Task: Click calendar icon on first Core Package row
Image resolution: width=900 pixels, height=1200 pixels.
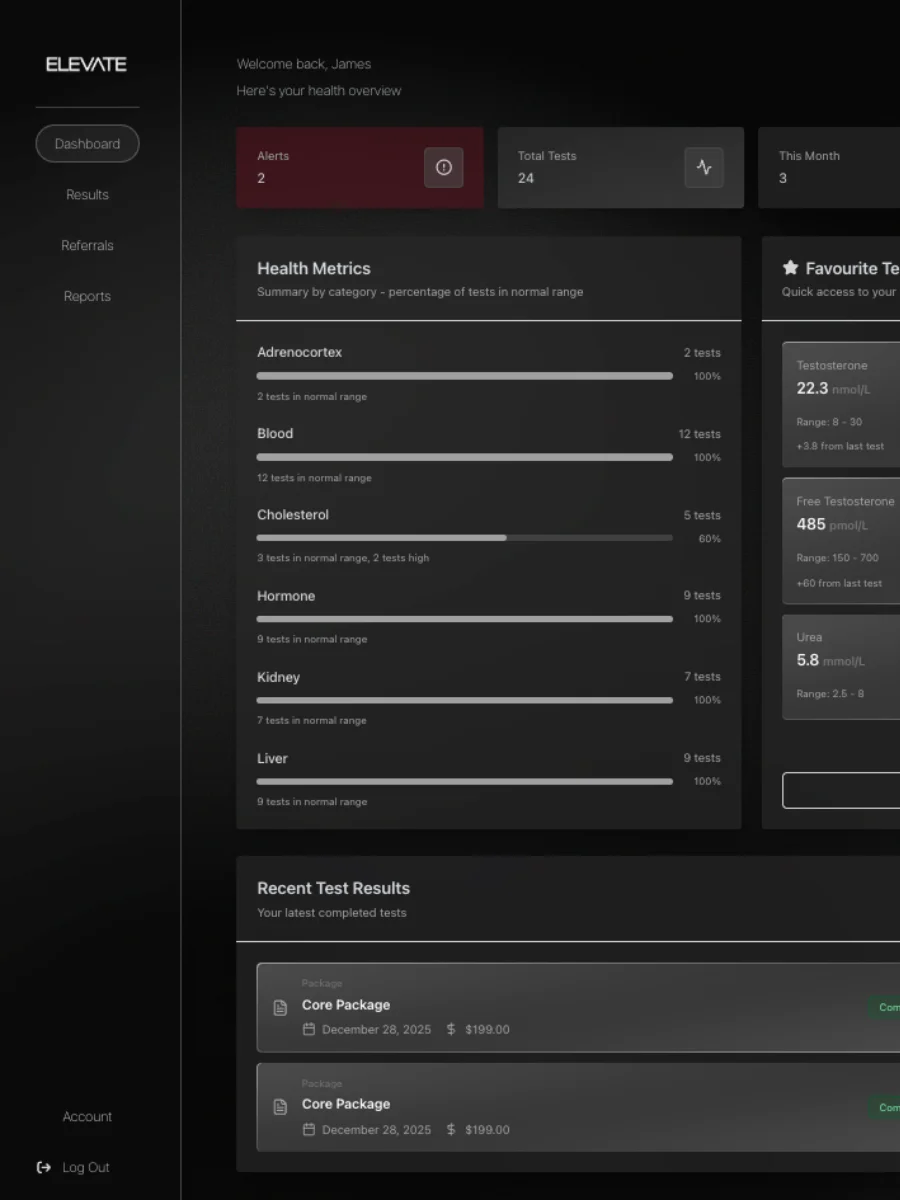Action: pyautogui.click(x=309, y=1029)
